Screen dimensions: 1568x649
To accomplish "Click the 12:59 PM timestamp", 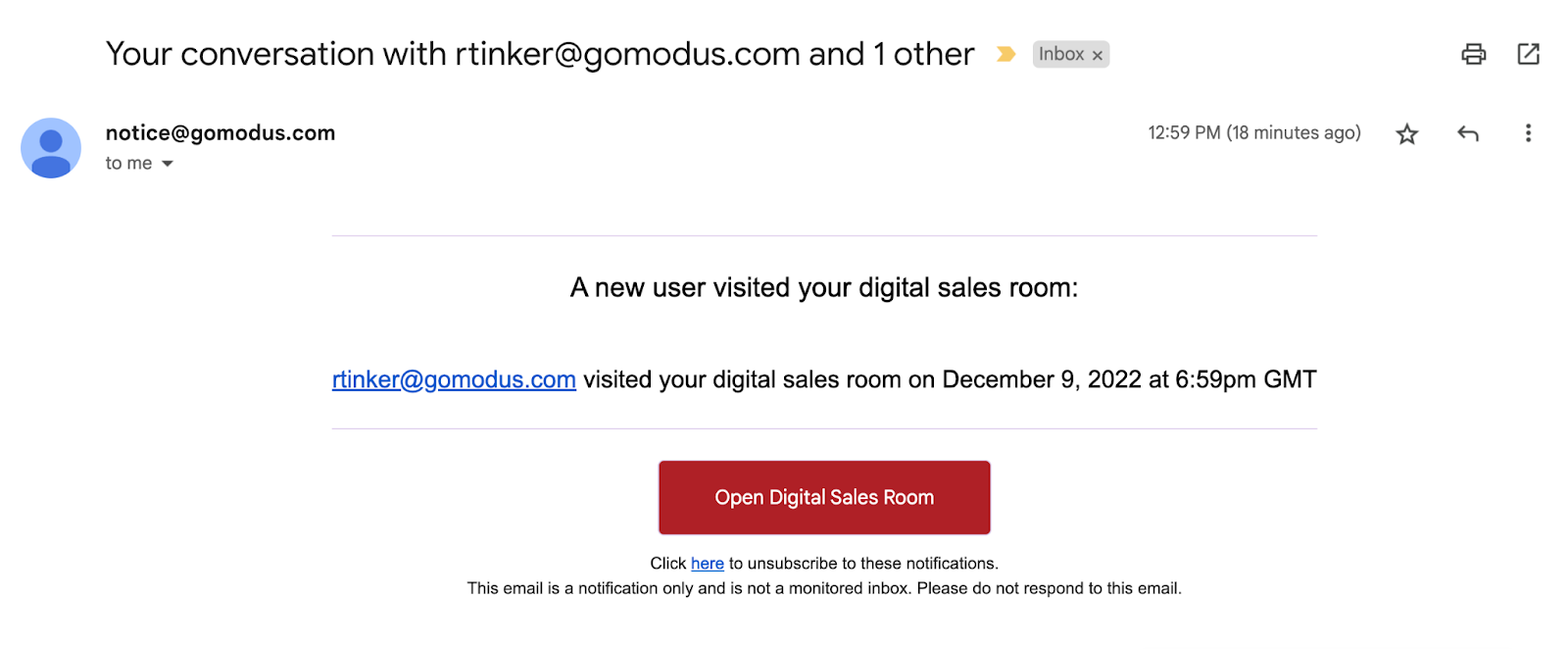I will 1253,132.
